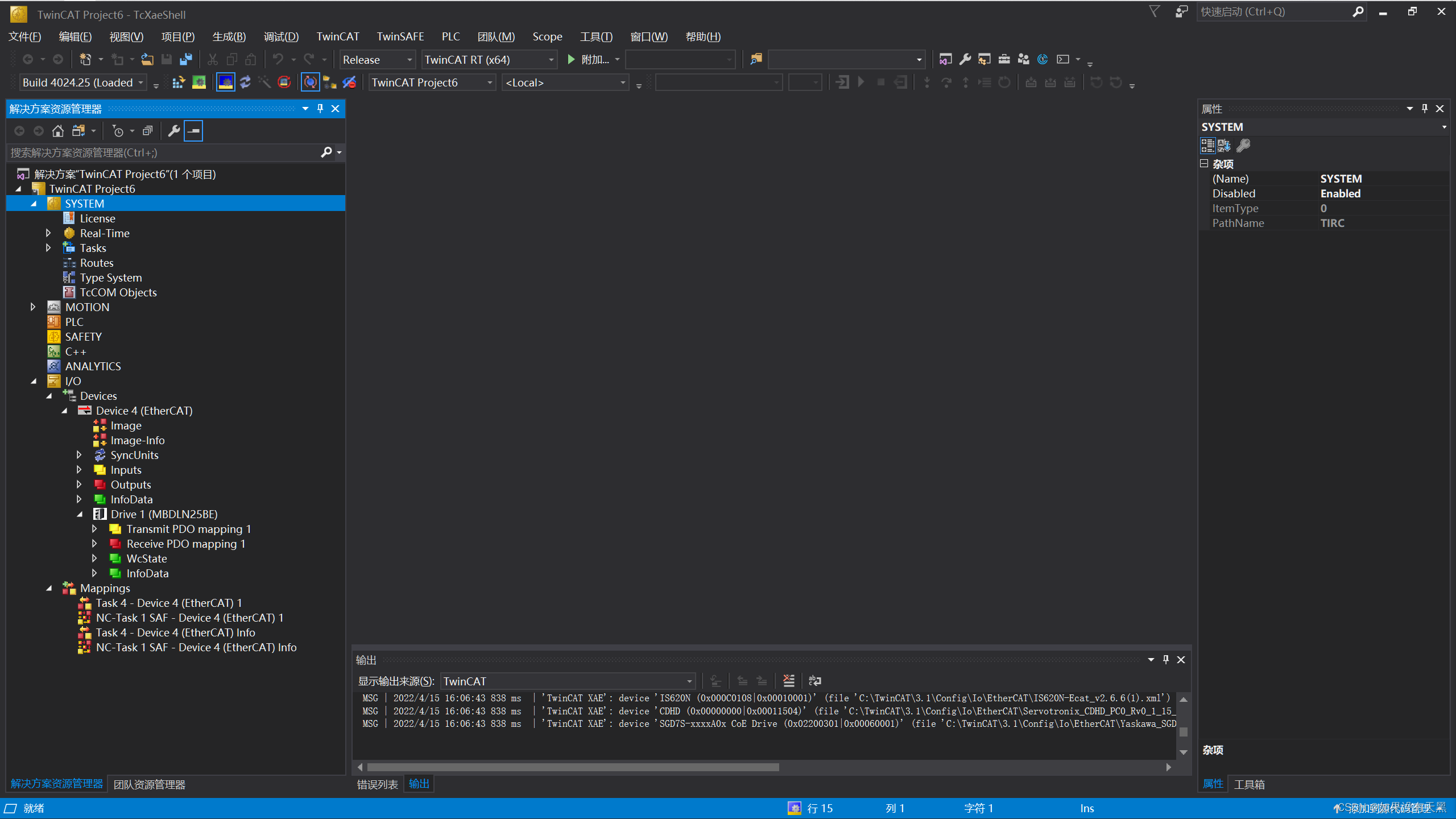Open the Scope menu
The height and width of the screenshot is (819, 1456).
click(x=547, y=36)
